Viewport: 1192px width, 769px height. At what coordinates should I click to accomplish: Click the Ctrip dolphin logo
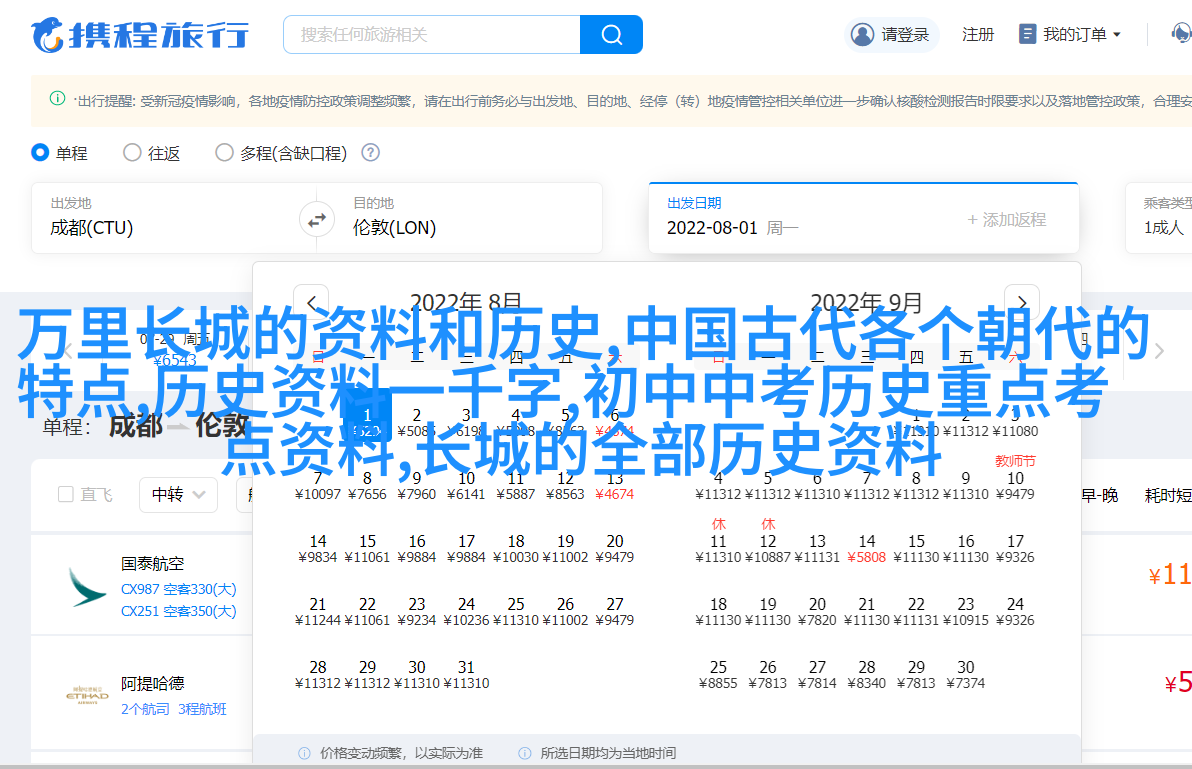pos(48,35)
